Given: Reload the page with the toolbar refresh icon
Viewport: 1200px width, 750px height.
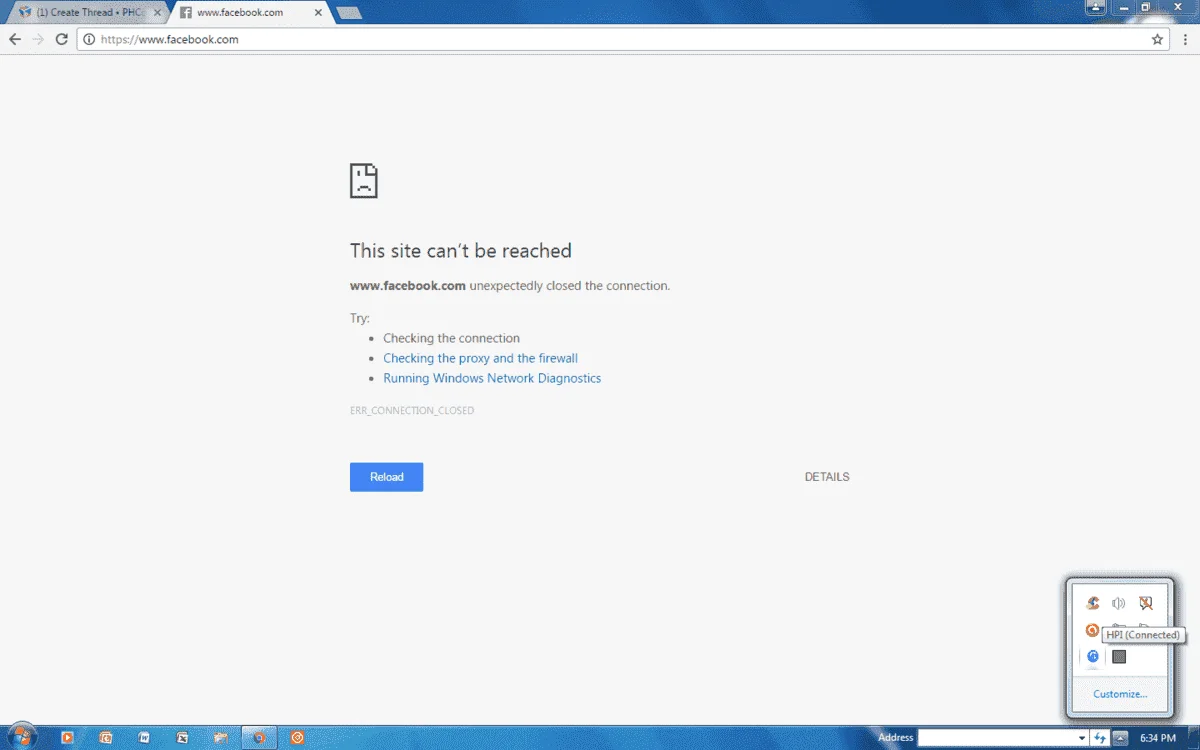Looking at the screenshot, I should [x=62, y=39].
